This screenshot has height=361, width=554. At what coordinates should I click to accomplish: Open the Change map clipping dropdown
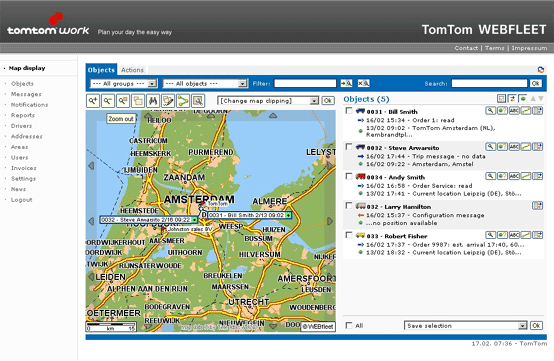pos(268,101)
